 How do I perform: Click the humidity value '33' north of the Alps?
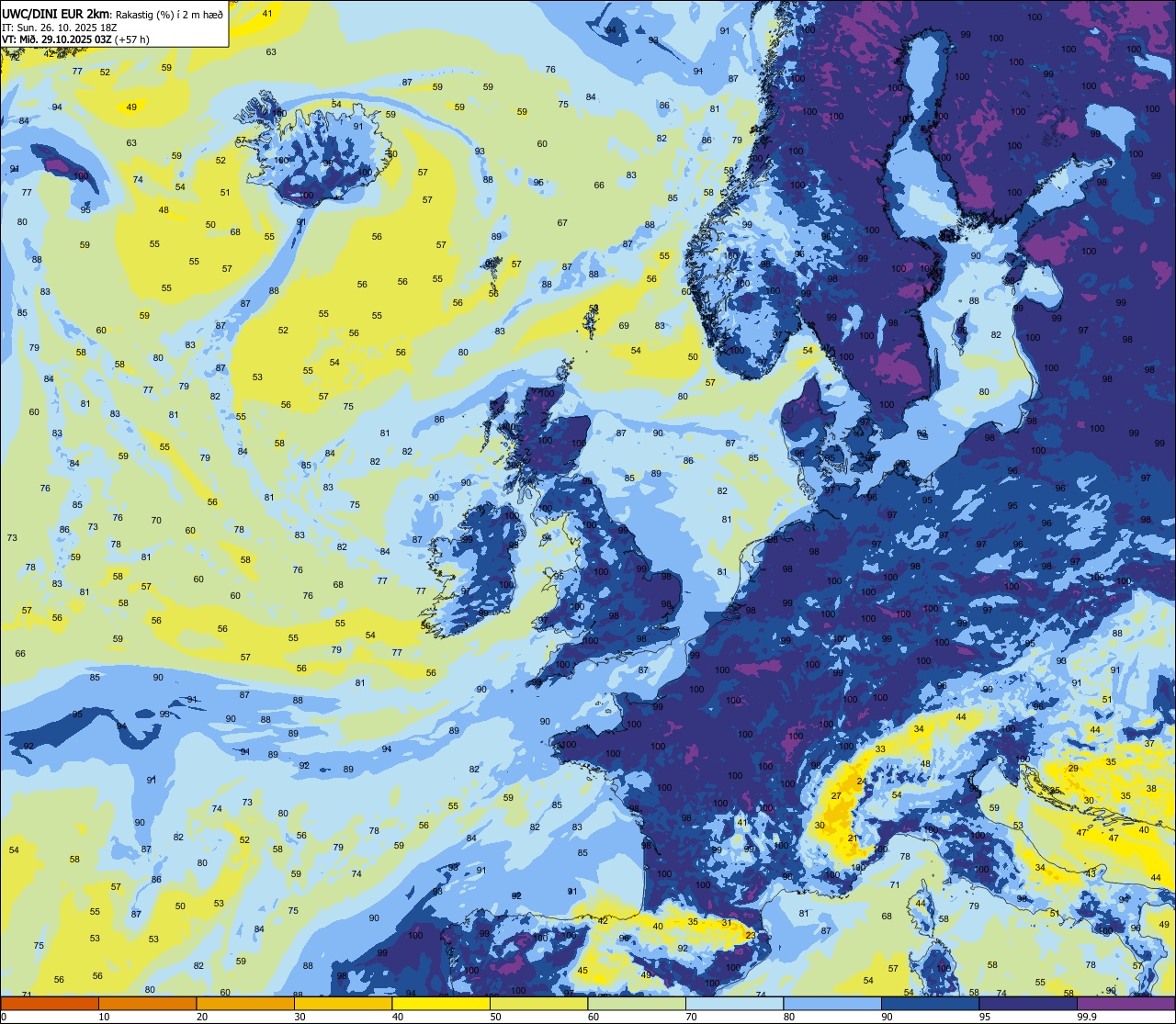click(x=880, y=749)
